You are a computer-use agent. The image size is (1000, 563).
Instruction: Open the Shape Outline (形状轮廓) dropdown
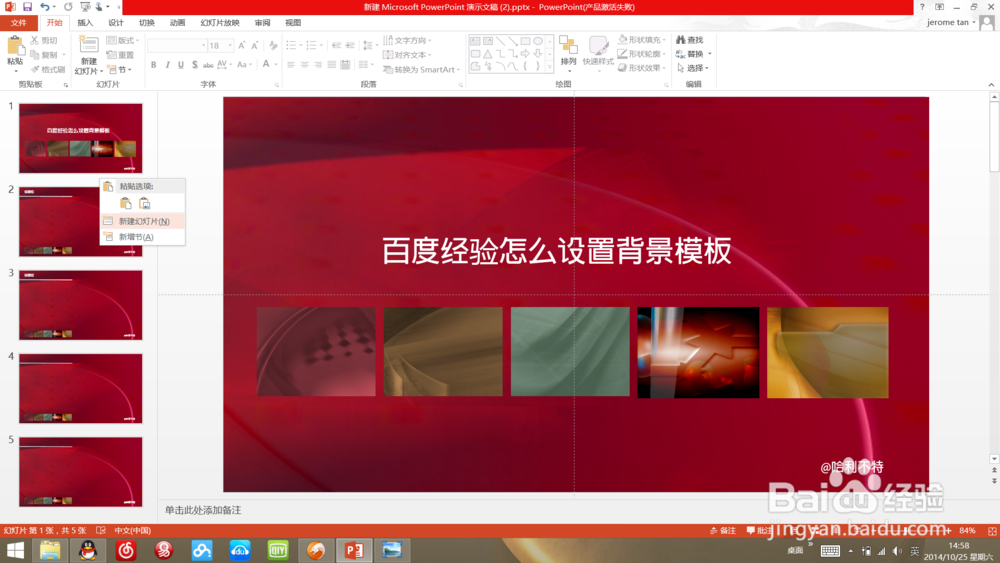(x=642, y=54)
